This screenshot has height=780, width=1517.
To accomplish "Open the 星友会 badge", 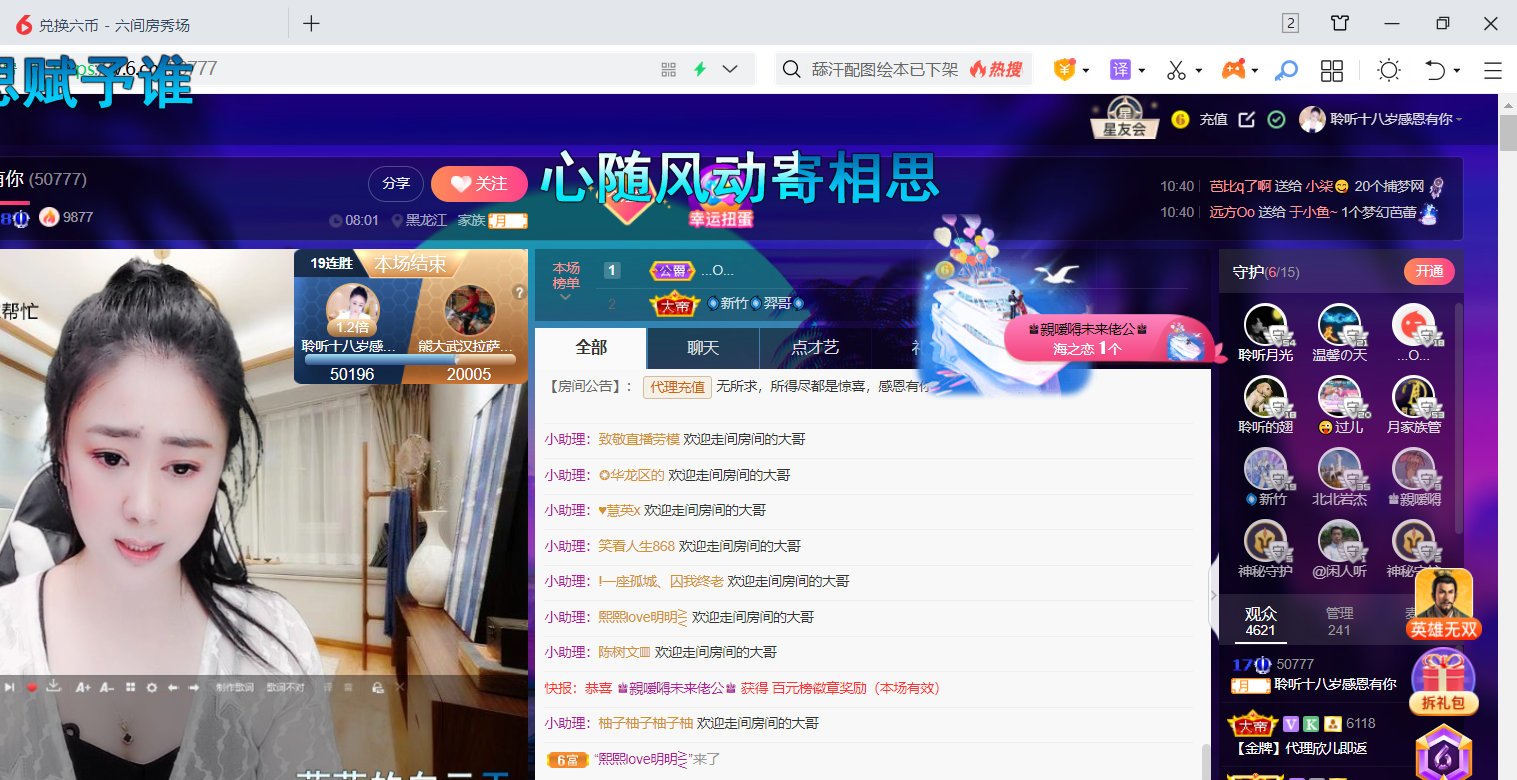I will coord(1125,118).
